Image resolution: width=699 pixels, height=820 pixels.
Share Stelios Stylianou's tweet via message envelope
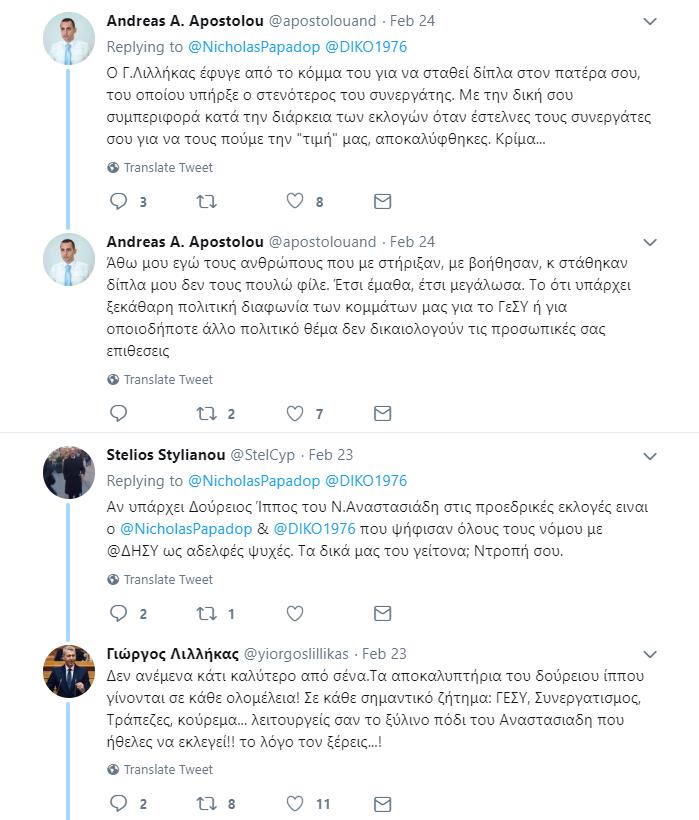[383, 613]
